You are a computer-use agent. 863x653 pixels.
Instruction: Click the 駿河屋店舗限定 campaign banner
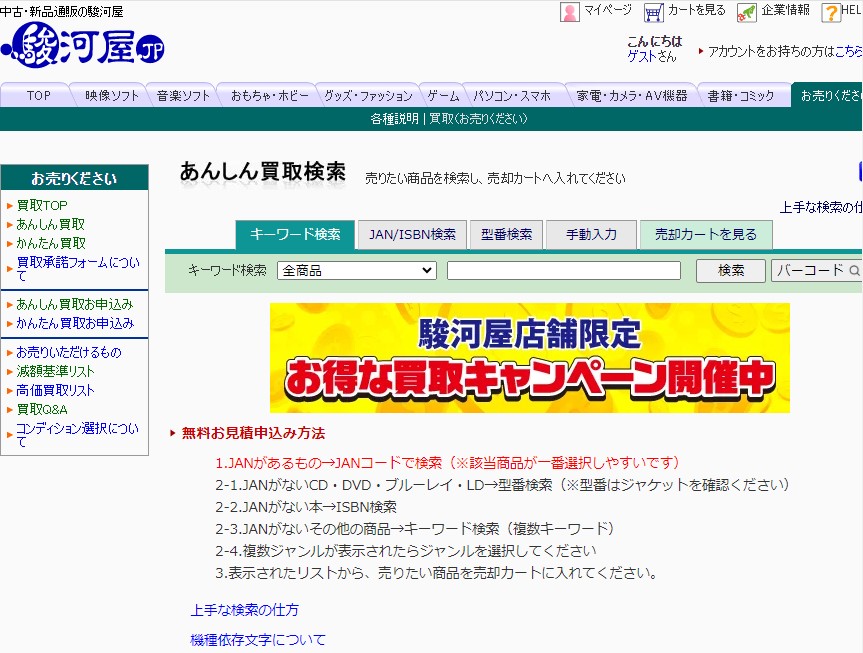(529, 358)
